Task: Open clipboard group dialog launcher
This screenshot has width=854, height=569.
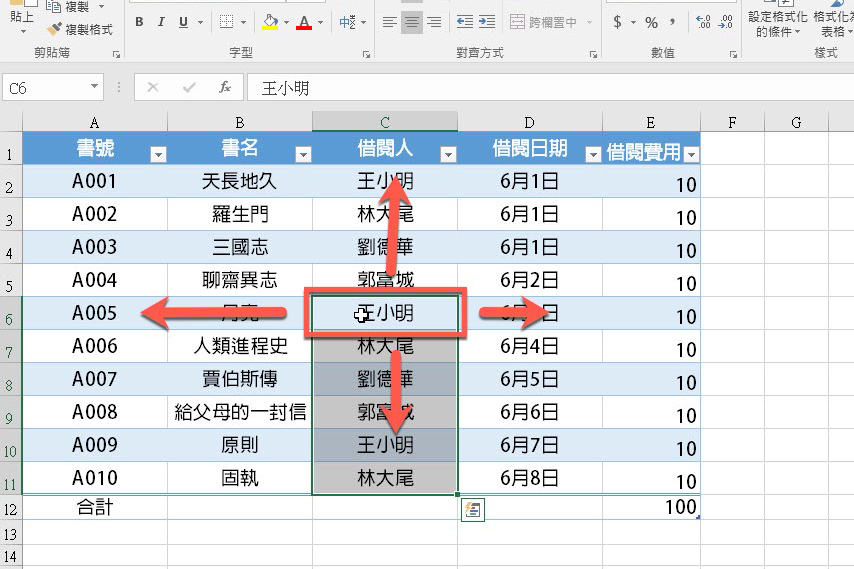Action: click(x=117, y=54)
